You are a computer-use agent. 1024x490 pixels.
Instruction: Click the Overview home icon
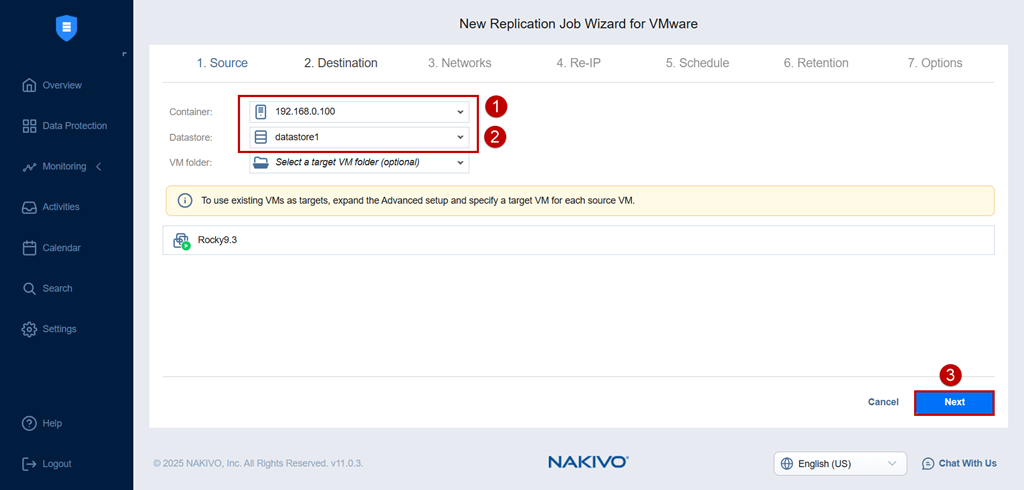click(29, 85)
